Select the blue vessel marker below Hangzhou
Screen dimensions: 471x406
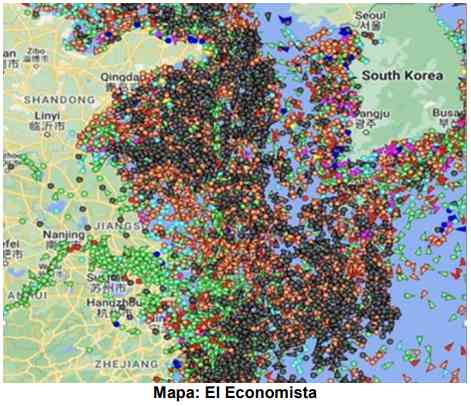[x=116, y=324]
